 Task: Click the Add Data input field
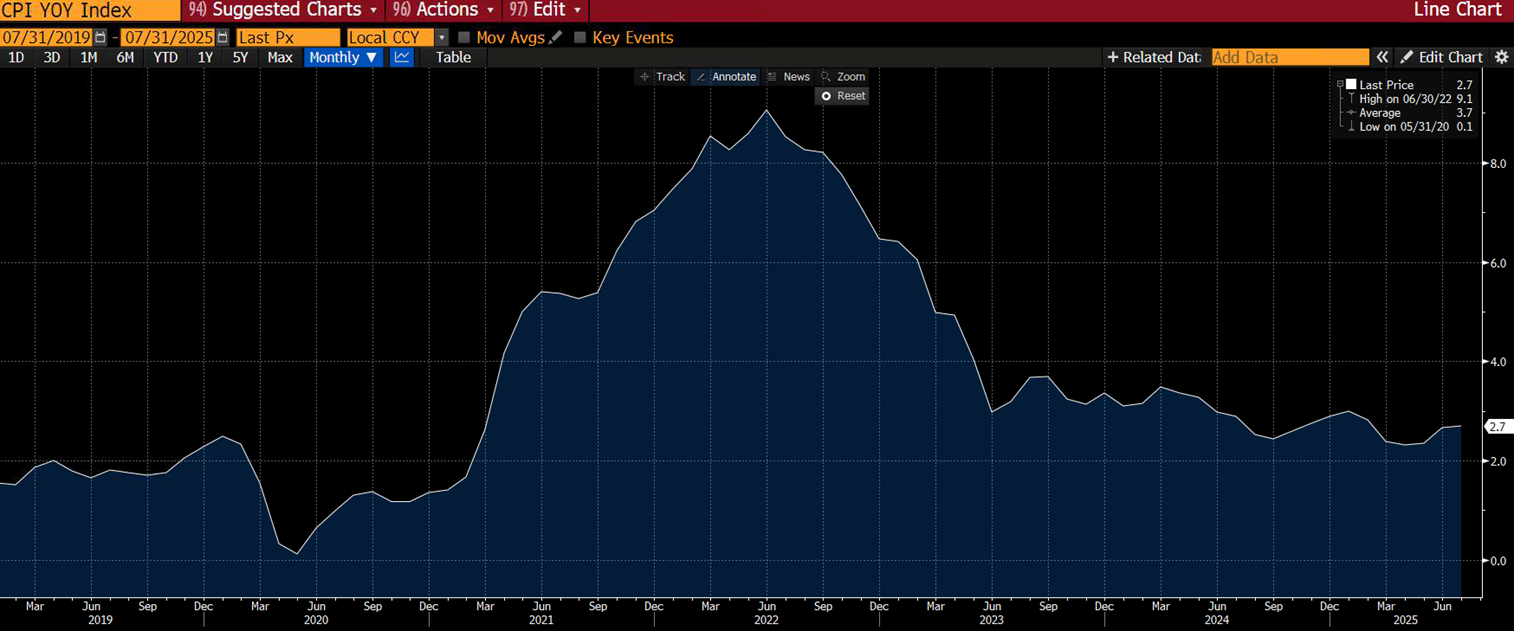(1289, 57)
